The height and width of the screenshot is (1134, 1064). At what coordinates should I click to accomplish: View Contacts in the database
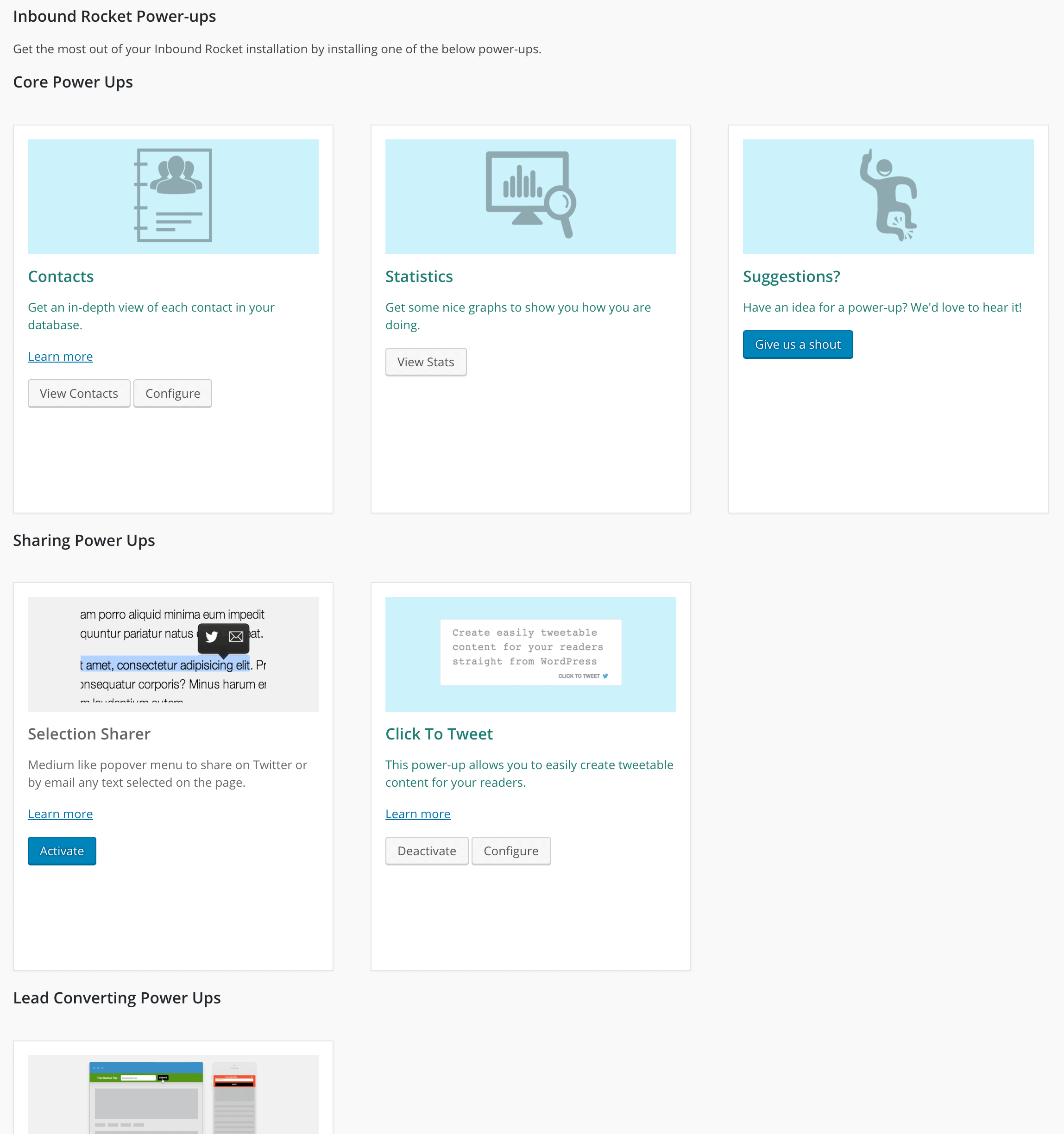pyautogui.click(x=79, y=393)
